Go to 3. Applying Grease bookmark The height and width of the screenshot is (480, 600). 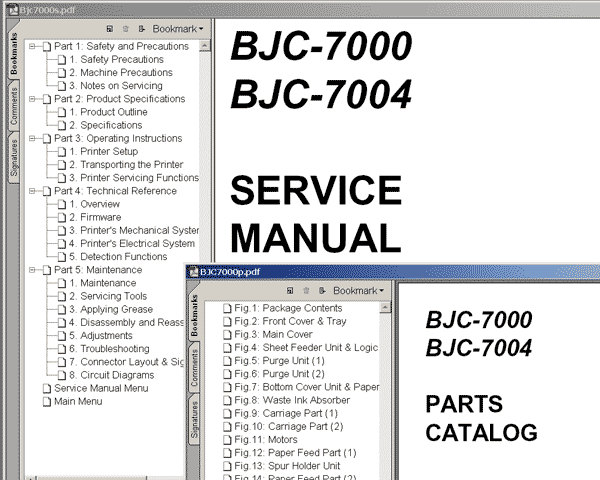[111, 309]
